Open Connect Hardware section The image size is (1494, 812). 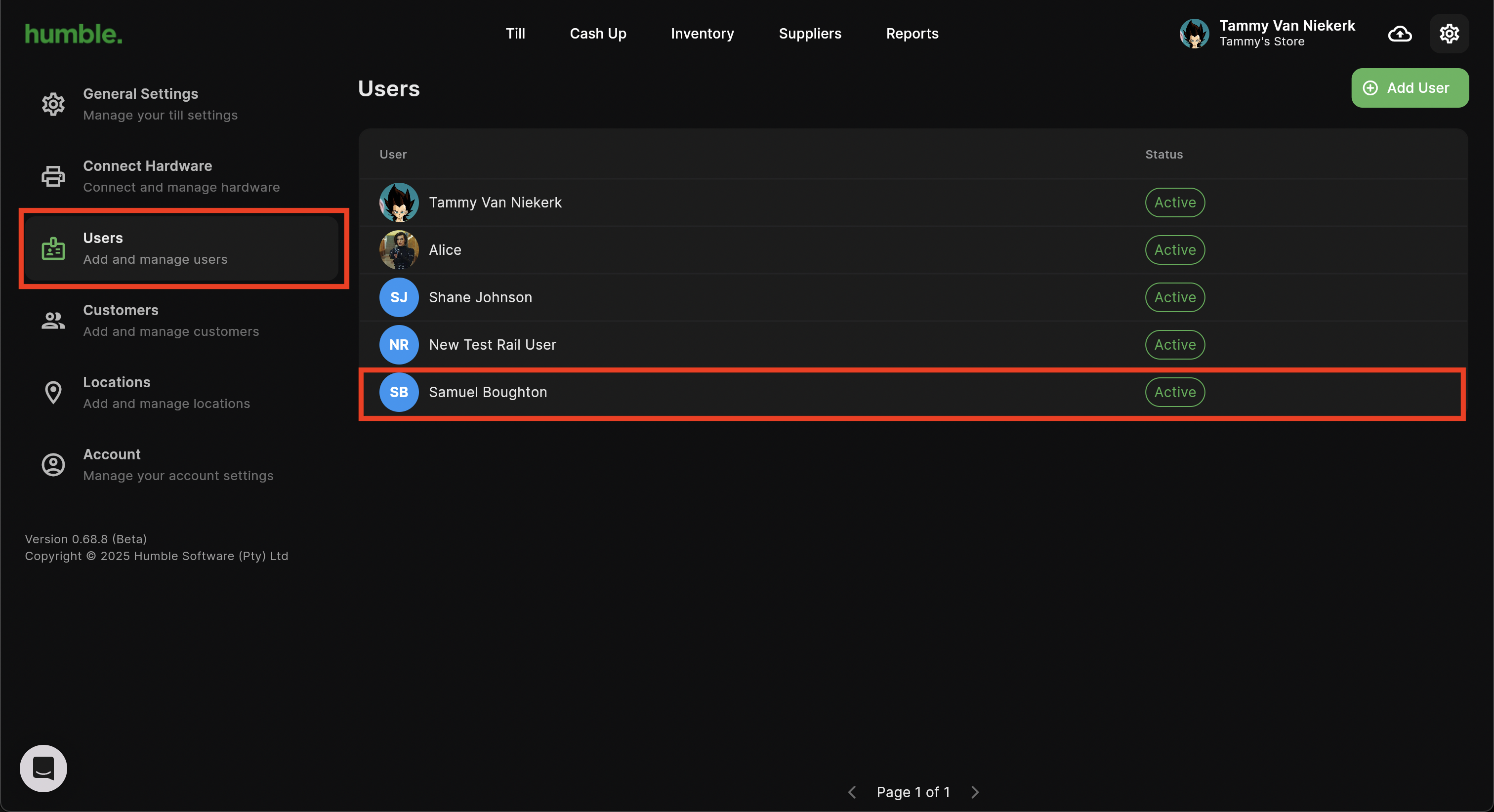[181, 176]
